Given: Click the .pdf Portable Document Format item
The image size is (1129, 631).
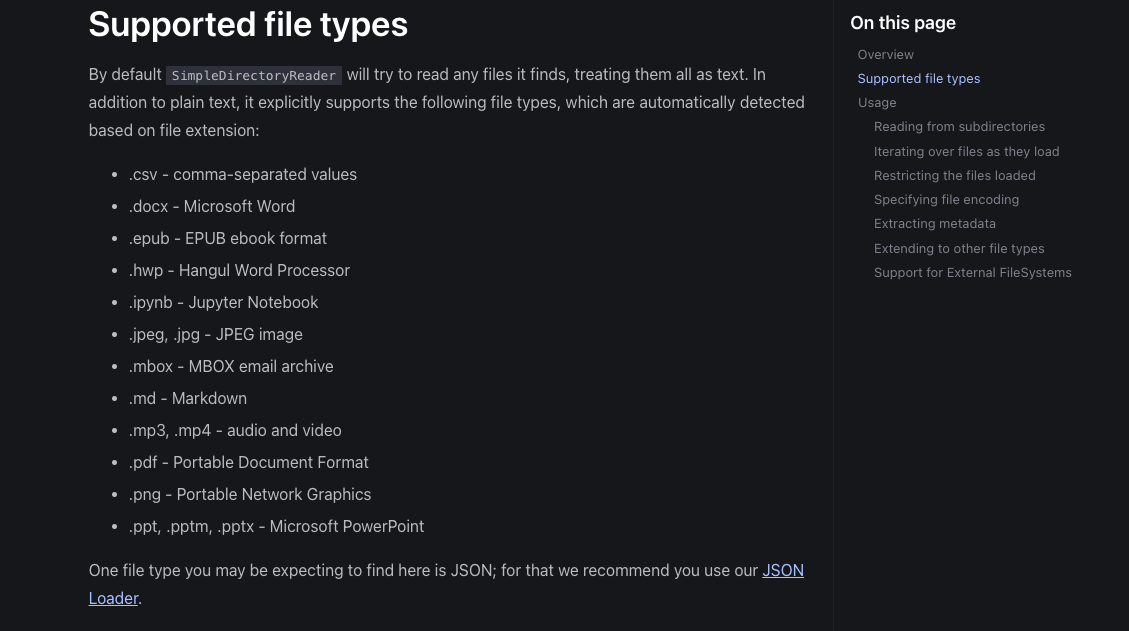Looking at the screenshot, I should pyautogui.click(x=249, y=463).
